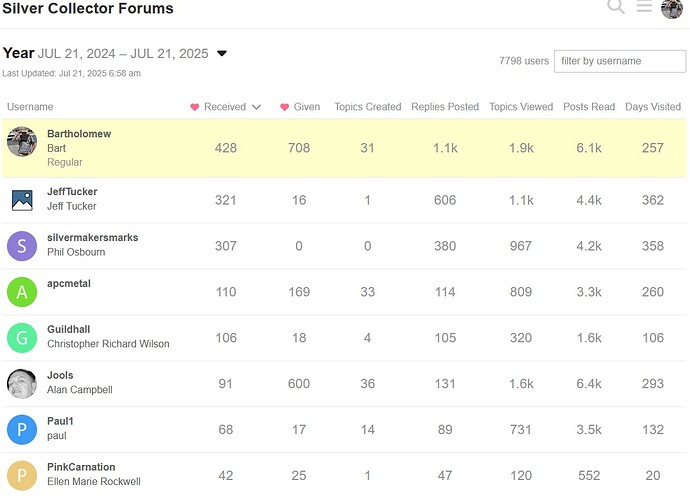Open Silver Collector Forums home title
690x497 pixels.
pos(88,9)
